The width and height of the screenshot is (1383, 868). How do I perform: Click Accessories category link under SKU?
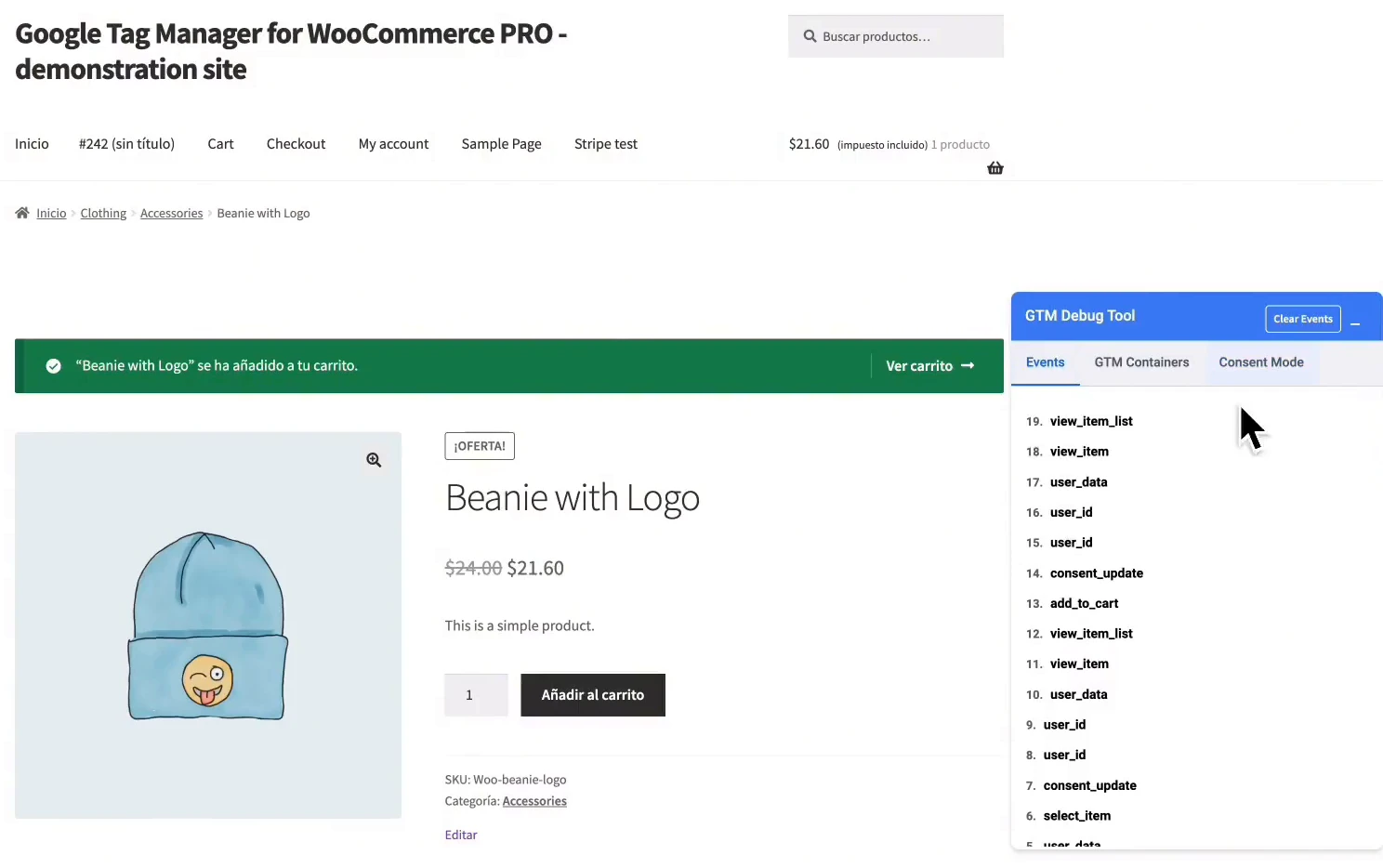534,801
